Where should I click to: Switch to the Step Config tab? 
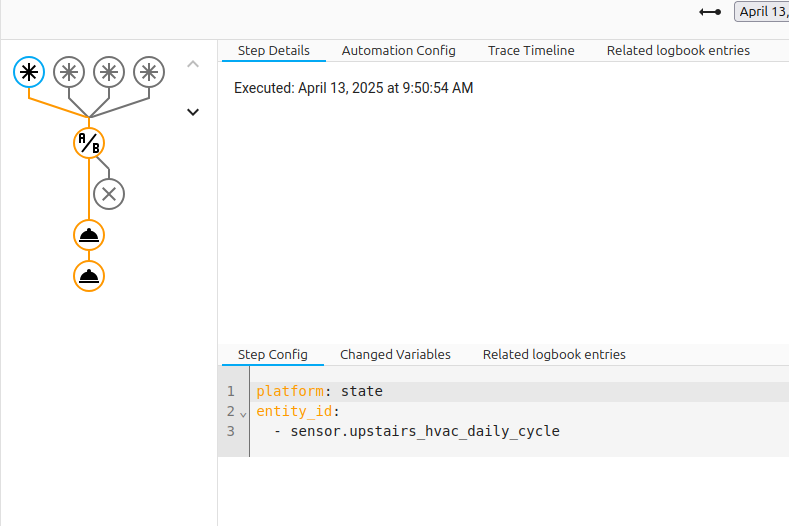point(273,354)
